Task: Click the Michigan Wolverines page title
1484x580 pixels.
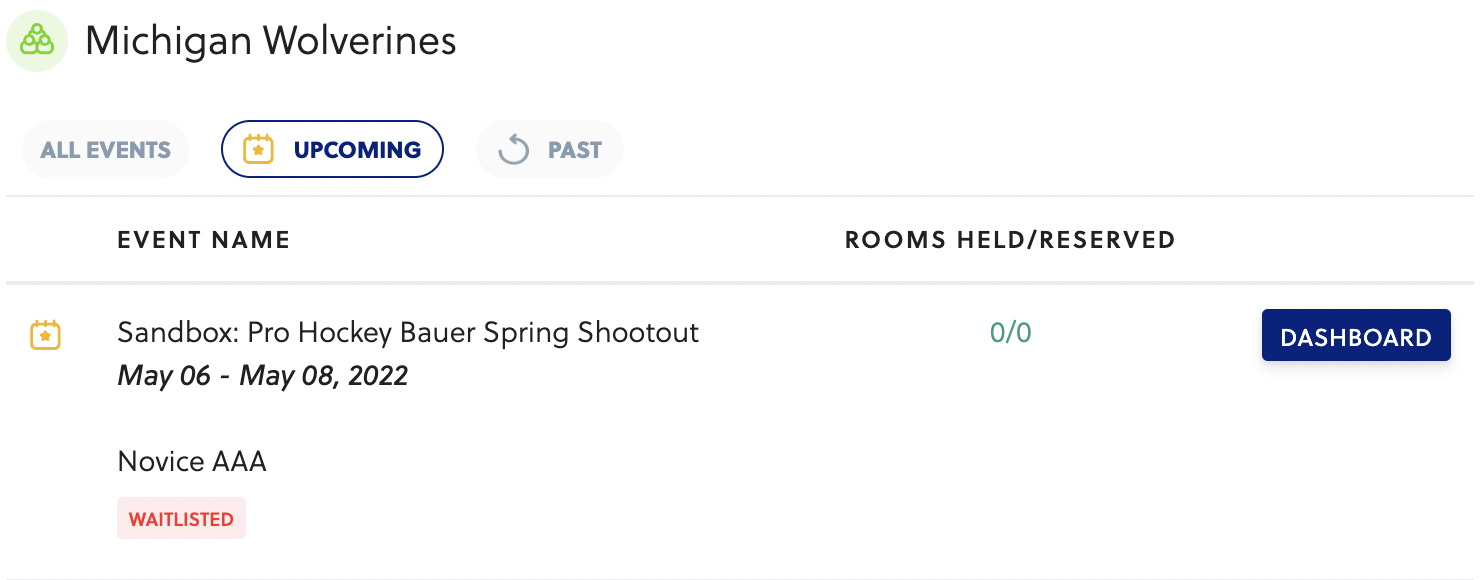Action: click(x=270, y=41)
